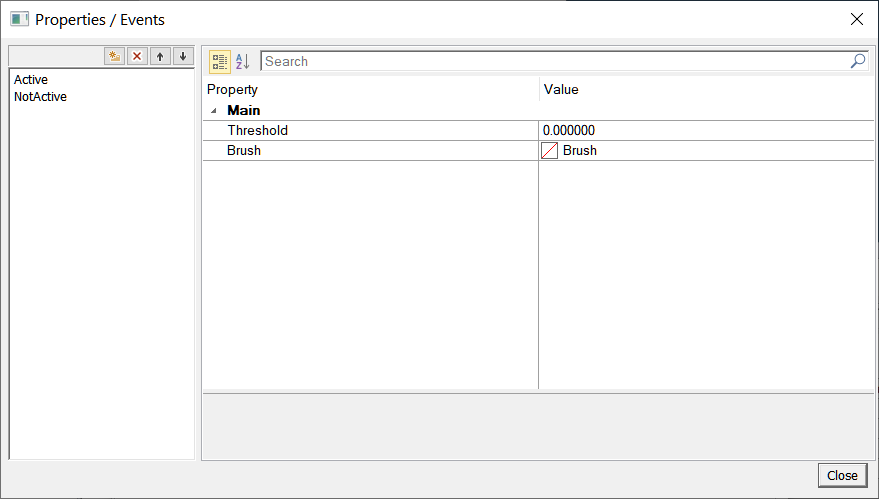The image size is (879, 499).
Task: Click the red X delete item icon
Action: click(x=137, y=56)
